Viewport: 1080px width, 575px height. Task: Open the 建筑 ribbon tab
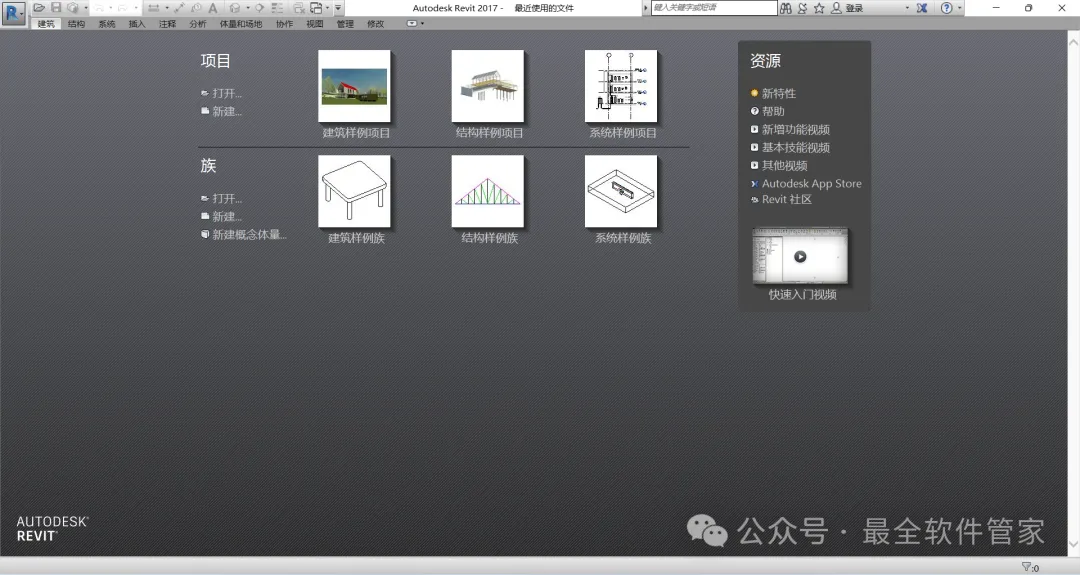(x=46, y=23)
